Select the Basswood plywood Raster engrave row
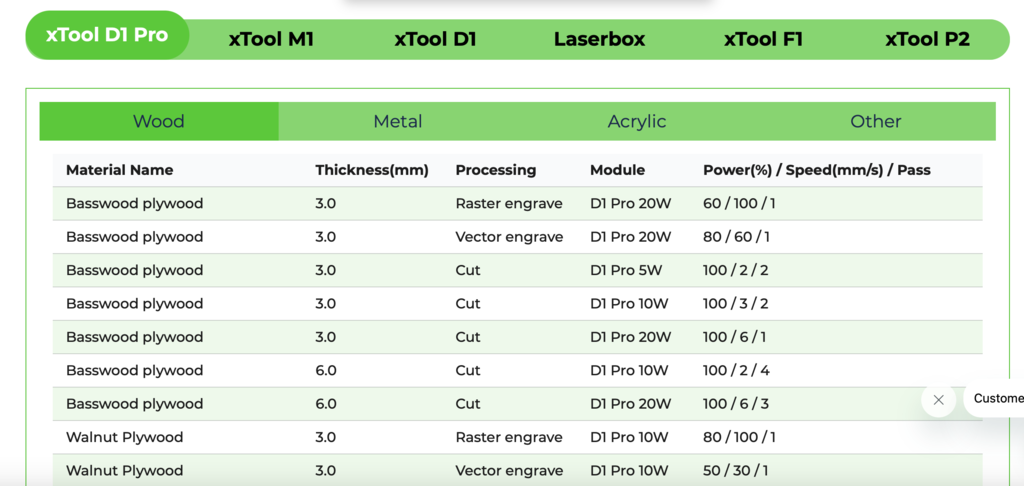 (x=517, y=203)
